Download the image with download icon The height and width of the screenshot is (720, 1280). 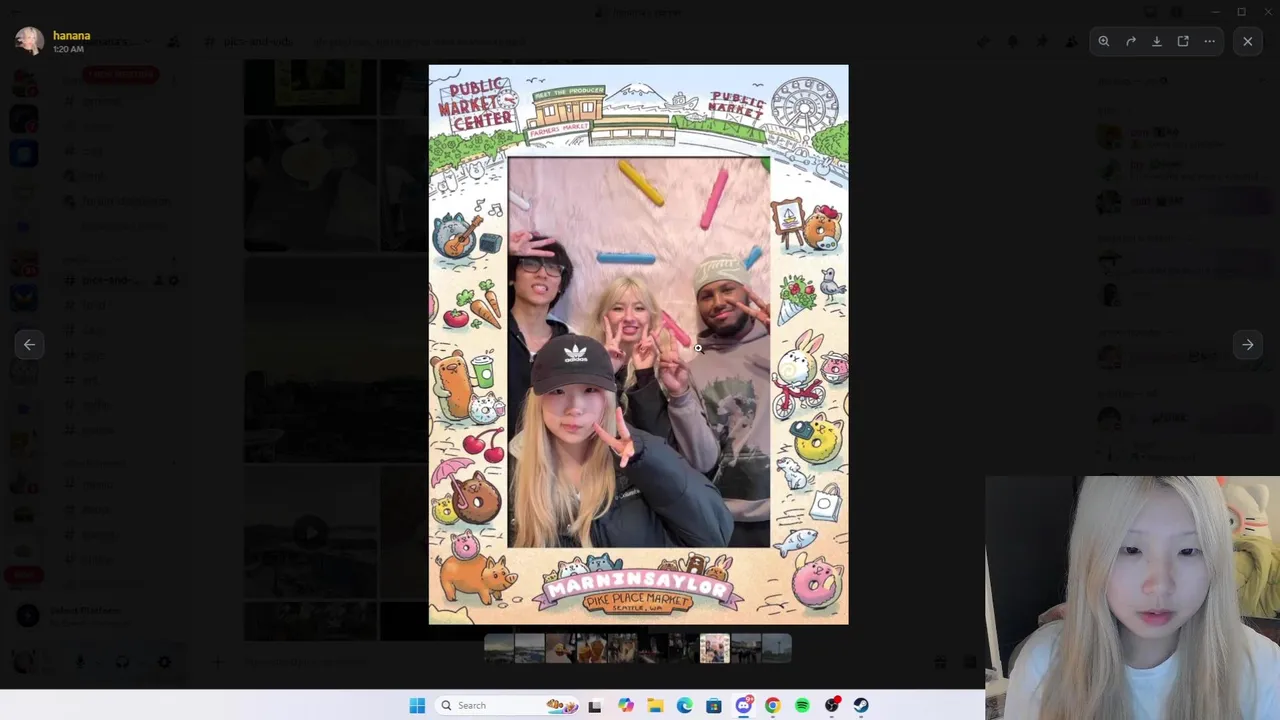tap(1157, 41)
